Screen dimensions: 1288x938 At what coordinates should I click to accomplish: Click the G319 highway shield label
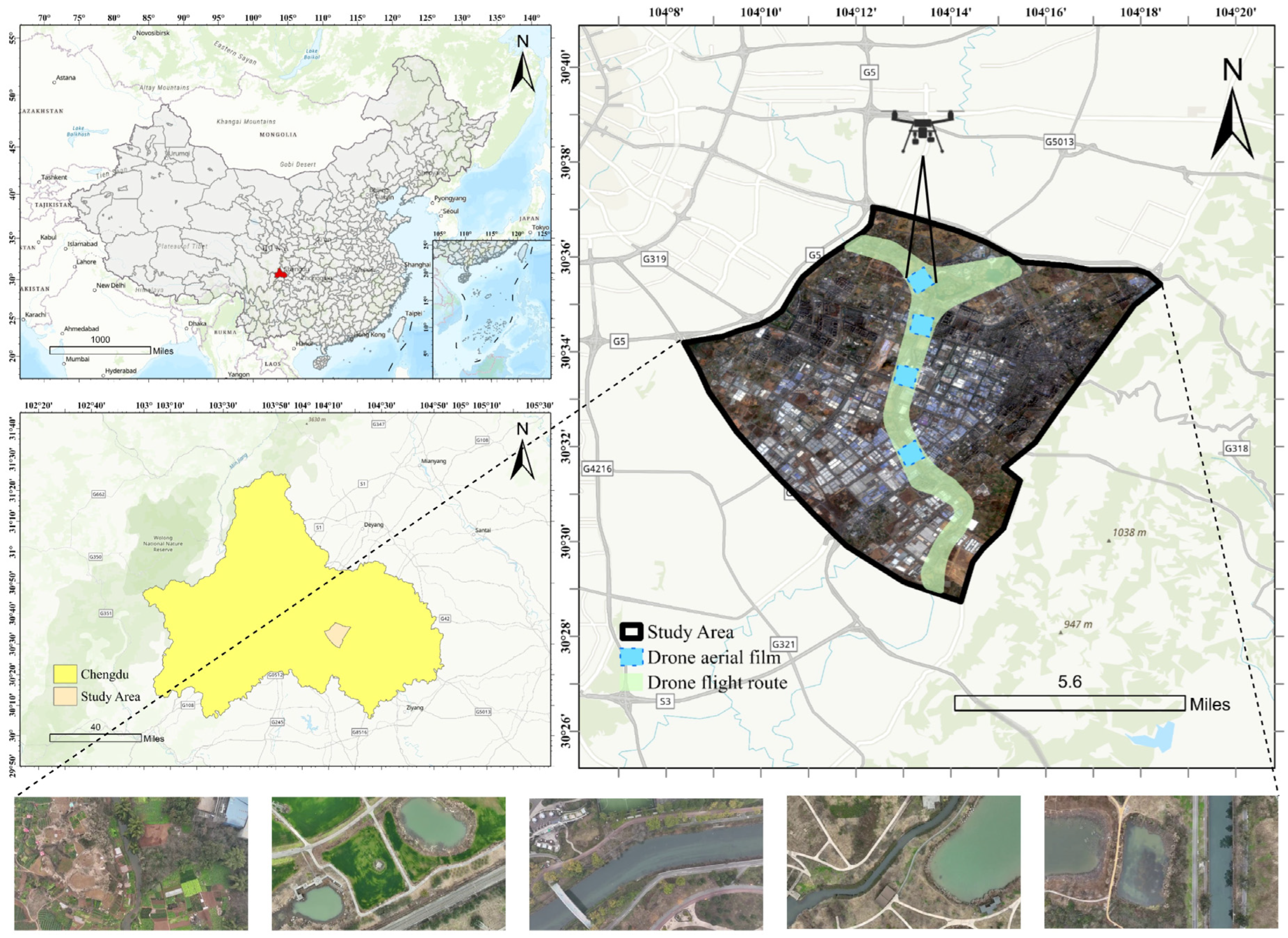[654, 259]
